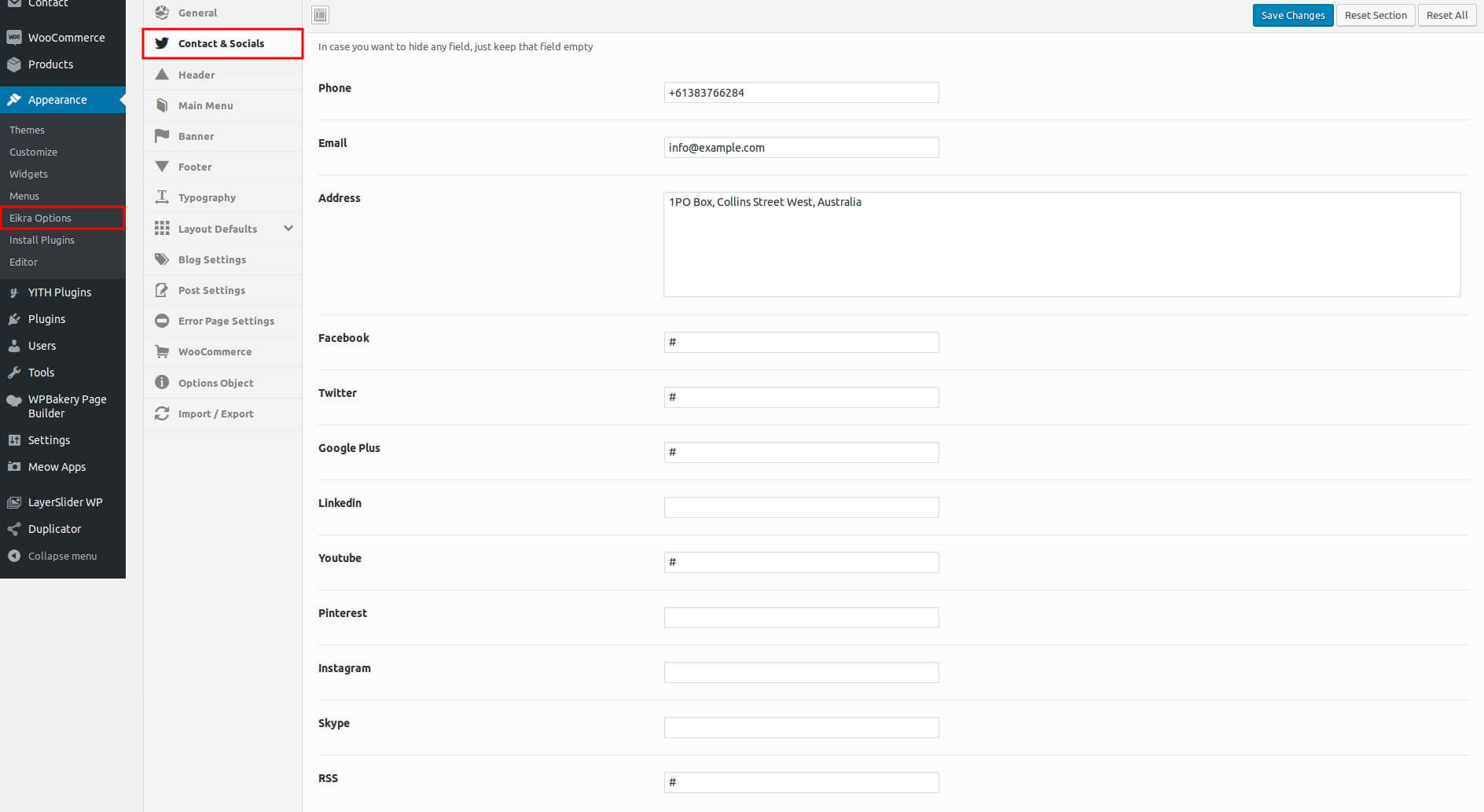Focus the Facebook URL field
The width and height of the screenshot is (1484, 812).
coord(801,342)
